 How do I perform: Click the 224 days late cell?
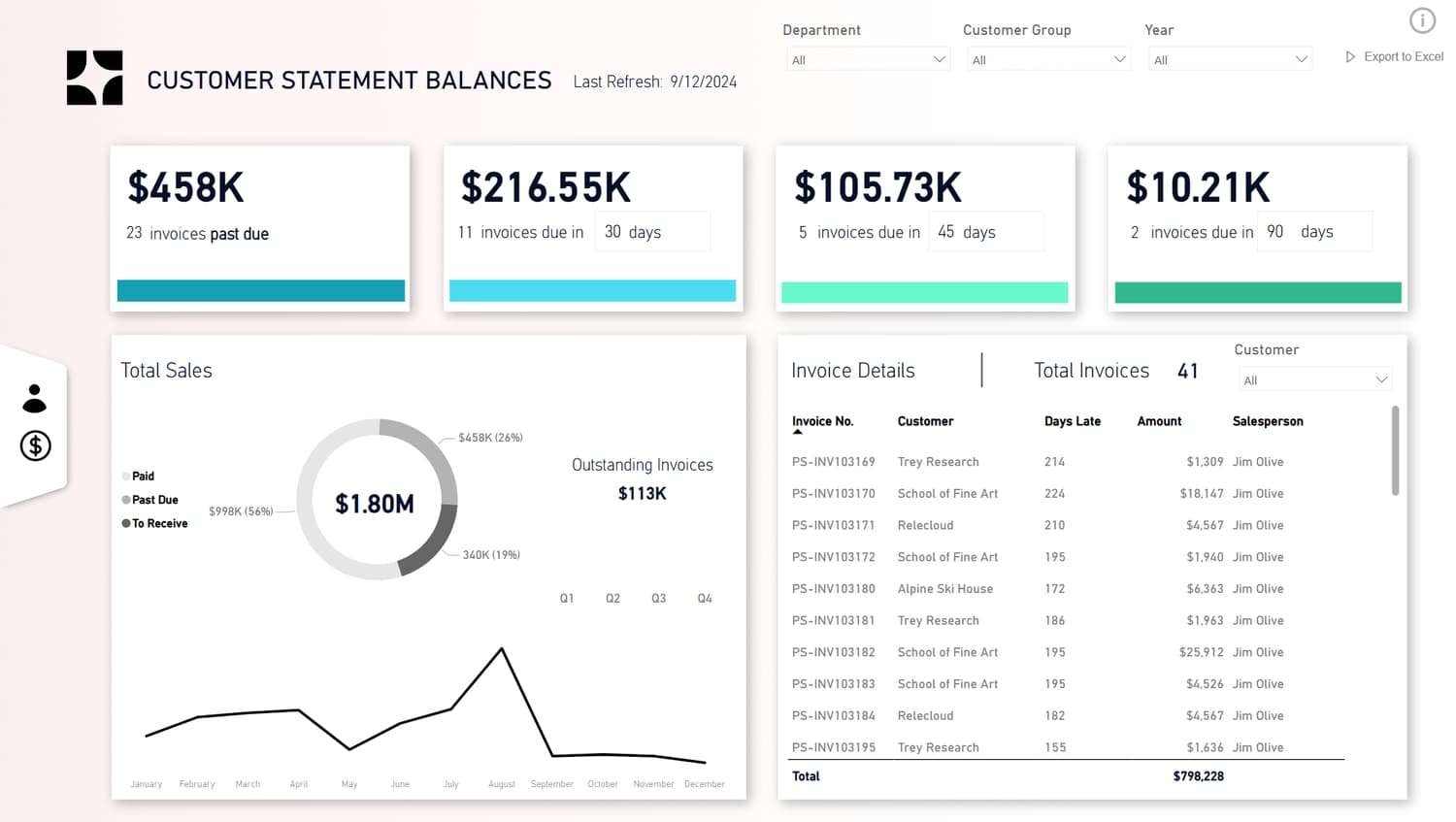(x=1055, y=494)
